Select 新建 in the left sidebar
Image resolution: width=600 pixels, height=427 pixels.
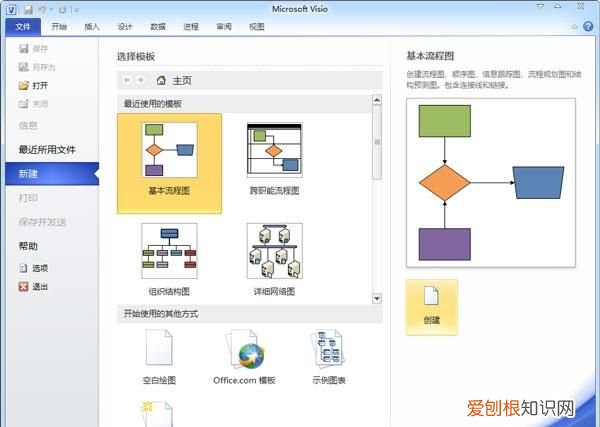point(52,174)
